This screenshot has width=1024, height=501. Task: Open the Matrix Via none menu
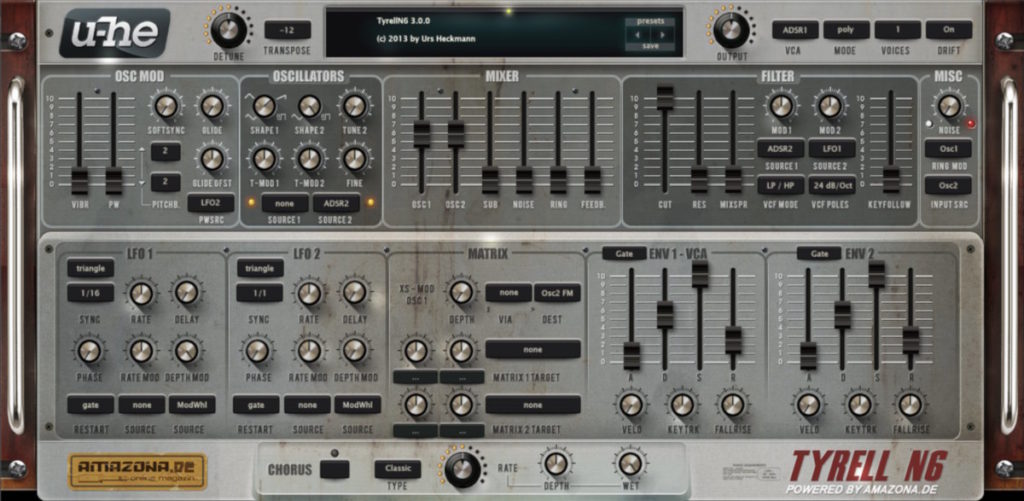click(x=509, y=293)
